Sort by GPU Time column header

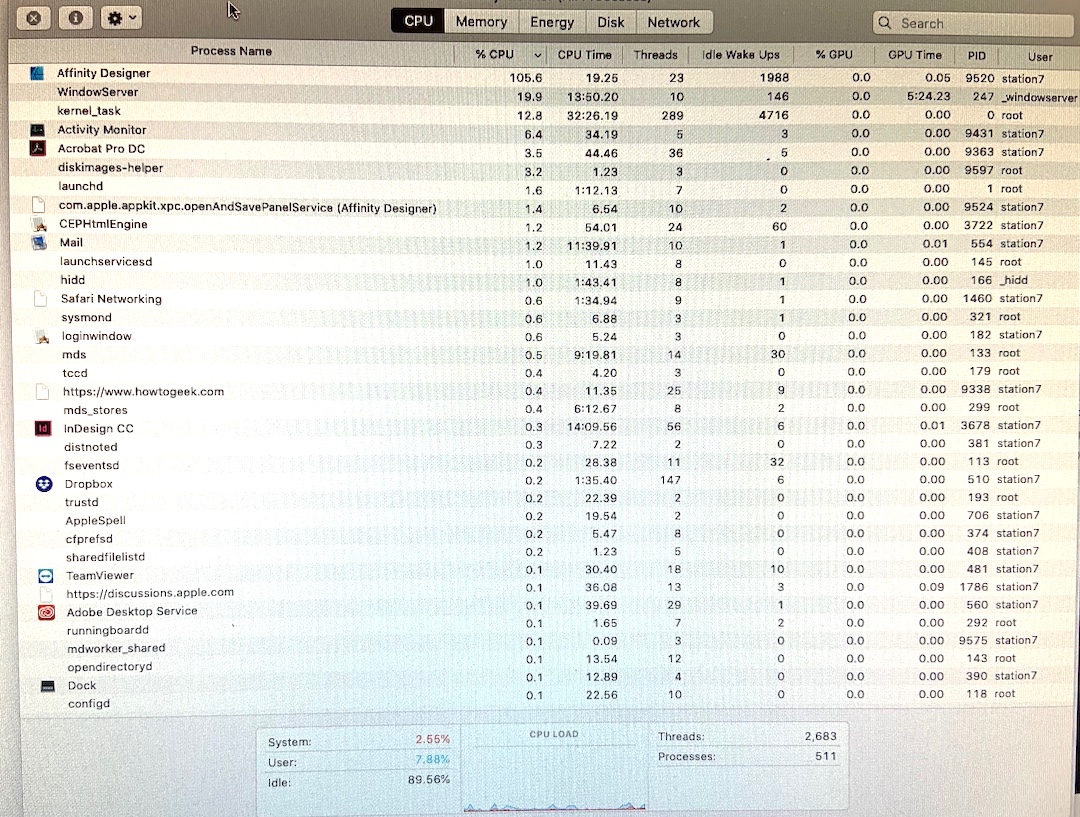coord(915,54)
